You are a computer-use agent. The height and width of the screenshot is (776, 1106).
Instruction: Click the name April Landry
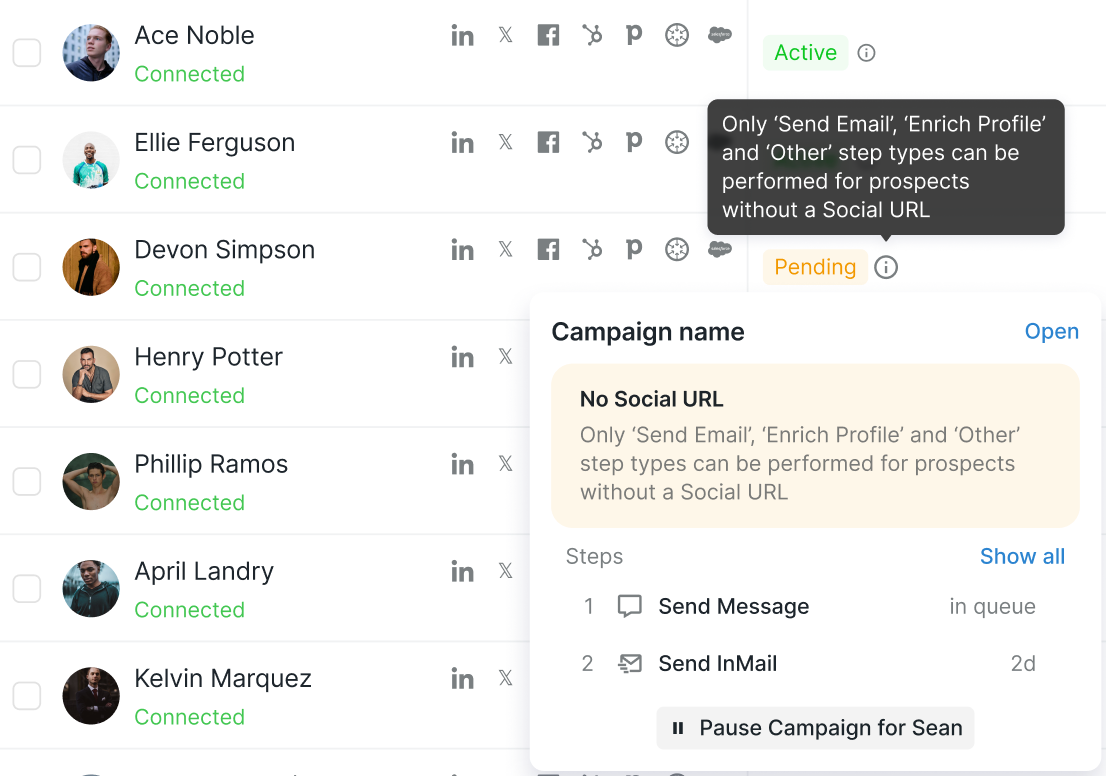(x=204, y=571)
